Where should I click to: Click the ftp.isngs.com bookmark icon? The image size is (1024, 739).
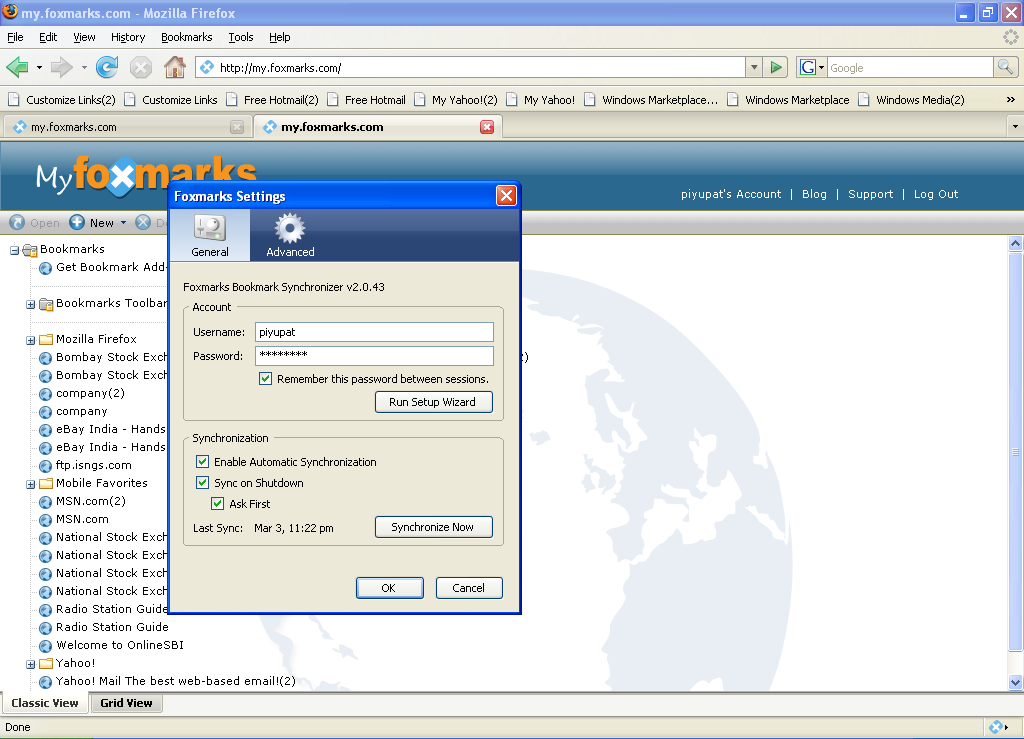[45, 466]
